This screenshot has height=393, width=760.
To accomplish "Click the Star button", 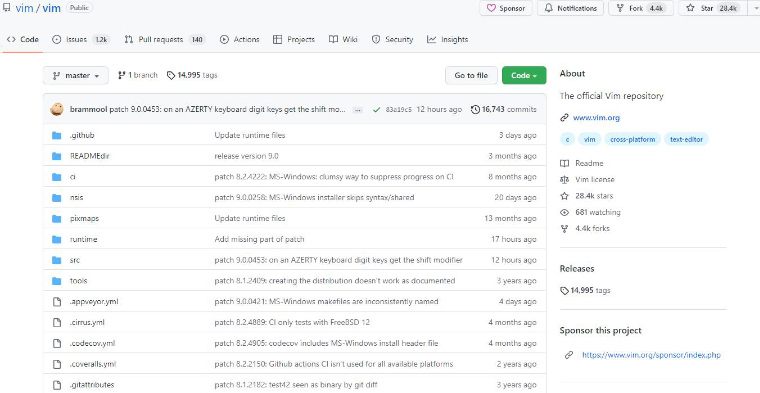I will [x=712, y=8].
